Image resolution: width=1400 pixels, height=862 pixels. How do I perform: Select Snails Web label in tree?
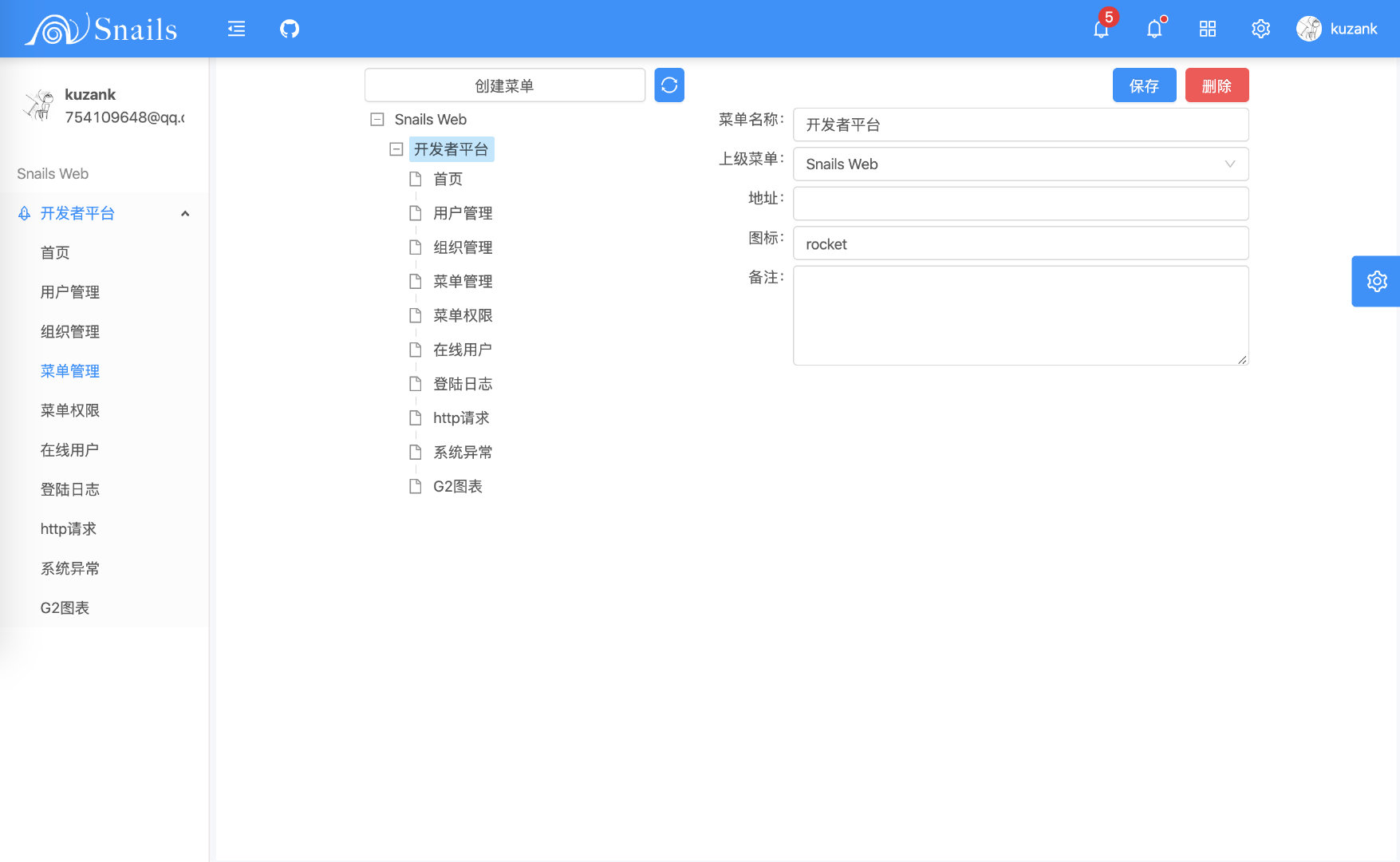431,120
